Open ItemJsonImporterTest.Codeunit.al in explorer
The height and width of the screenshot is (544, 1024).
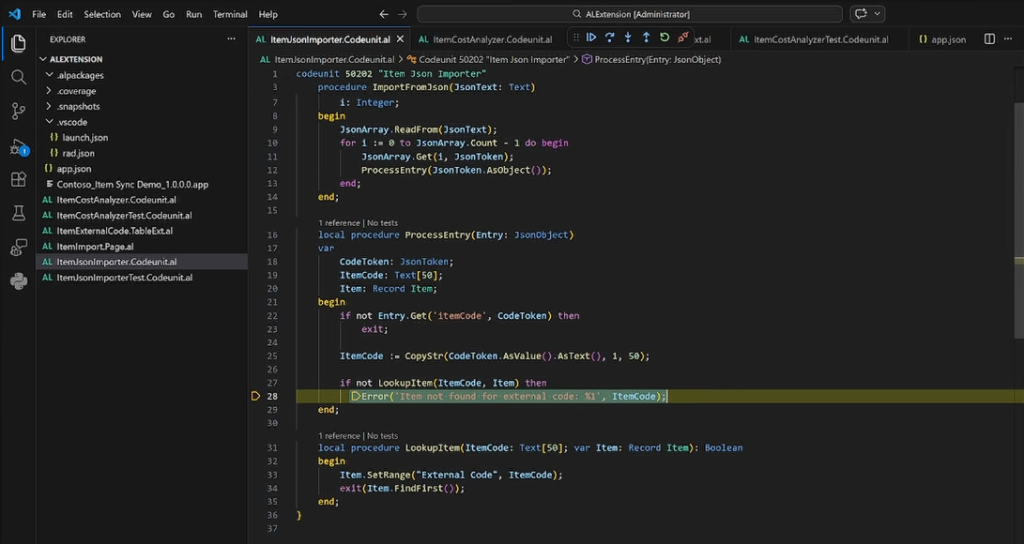pyautogui.click(x=125, y=278)
